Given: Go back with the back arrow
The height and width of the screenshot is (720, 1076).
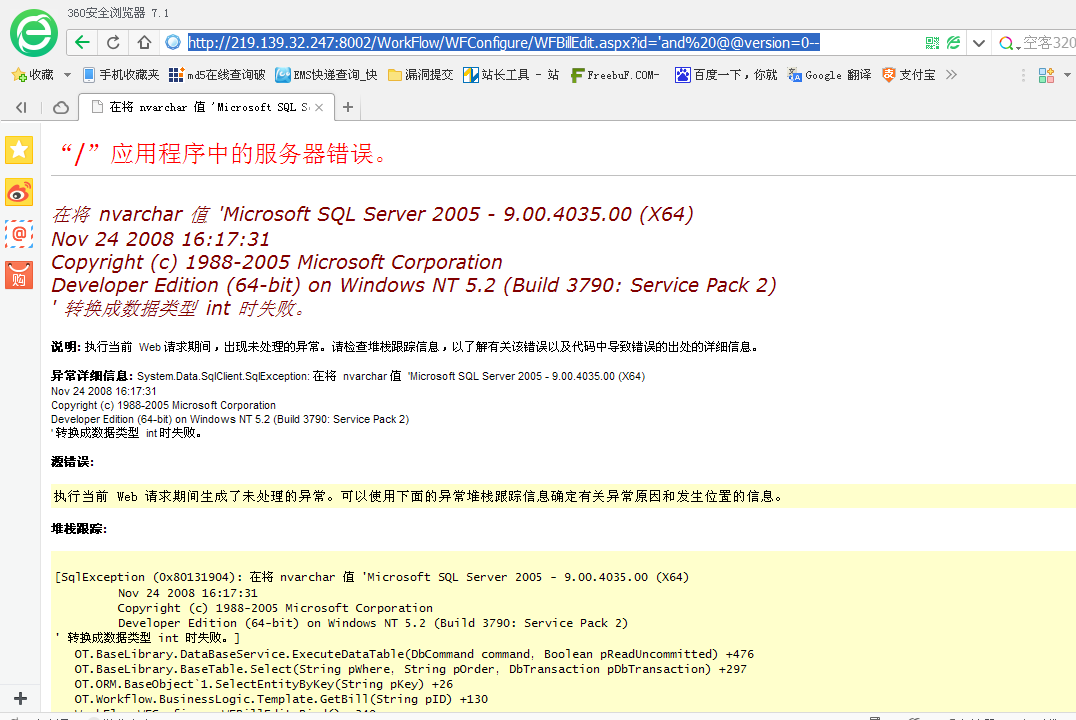Looking at the screenshot, I should tap(82, 43).
